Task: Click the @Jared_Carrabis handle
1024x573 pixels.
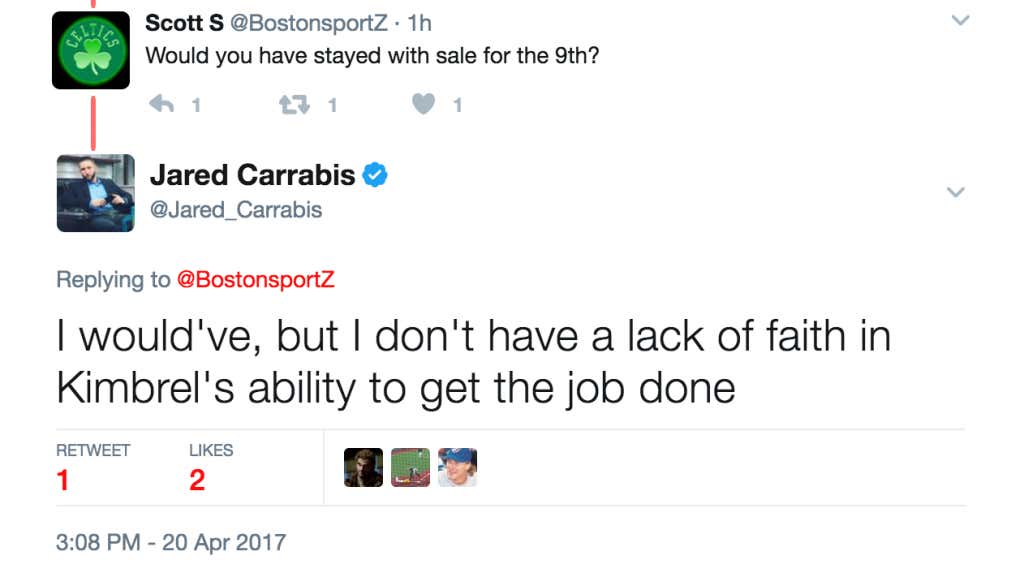Action: 236,210
